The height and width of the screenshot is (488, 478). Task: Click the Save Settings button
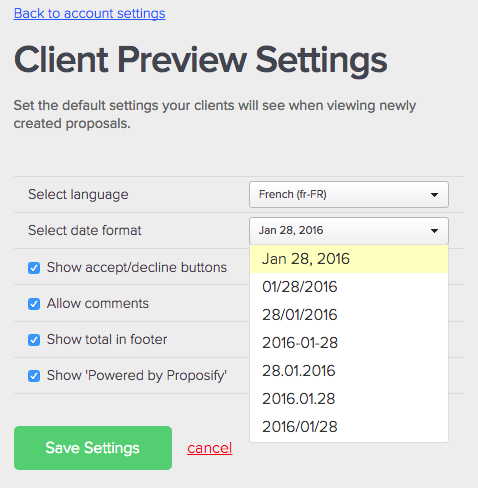tap(93, 448)
